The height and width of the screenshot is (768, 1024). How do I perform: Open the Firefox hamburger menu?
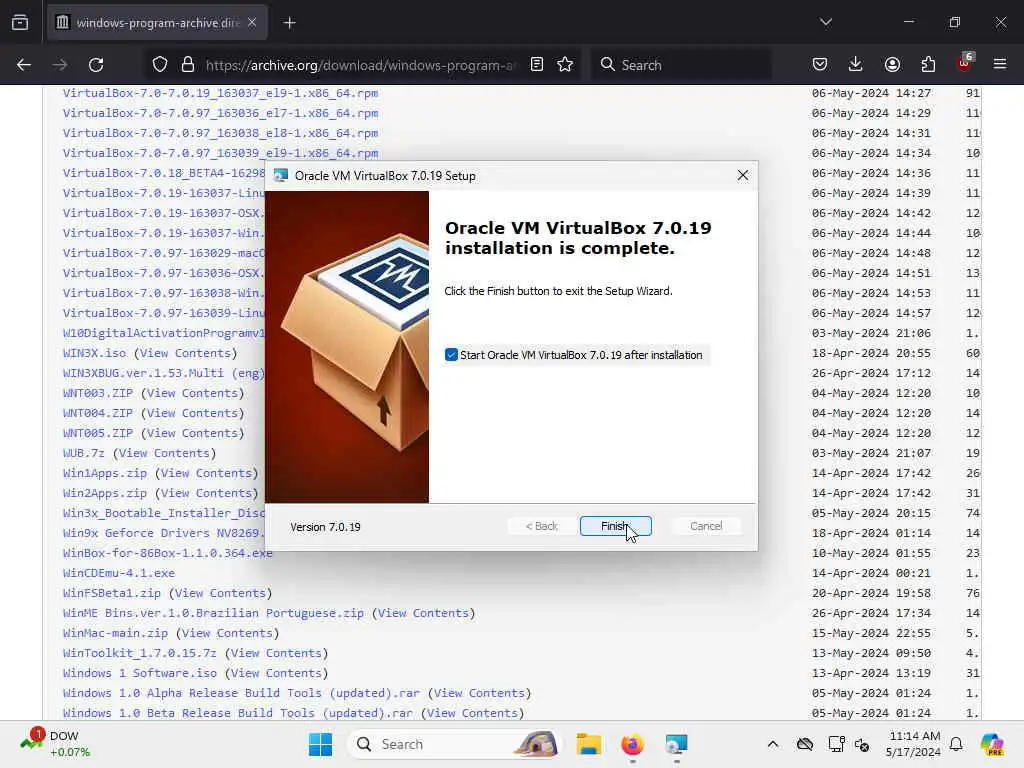(1000, 65)
